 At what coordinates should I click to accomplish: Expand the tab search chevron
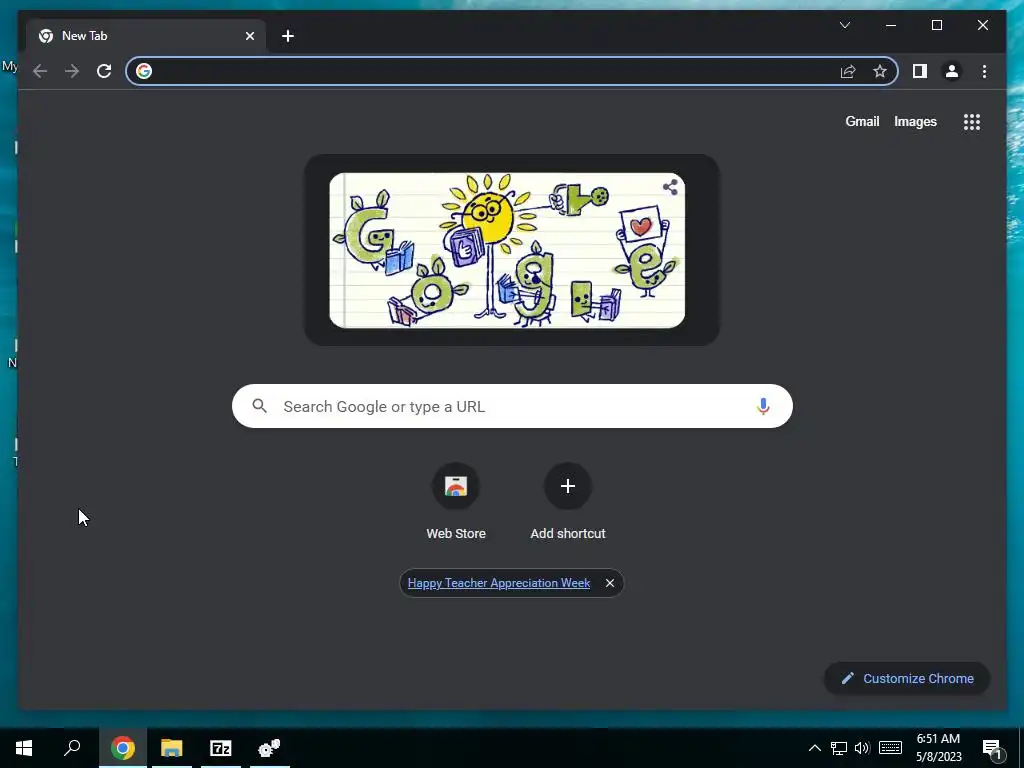coord(844,25)
